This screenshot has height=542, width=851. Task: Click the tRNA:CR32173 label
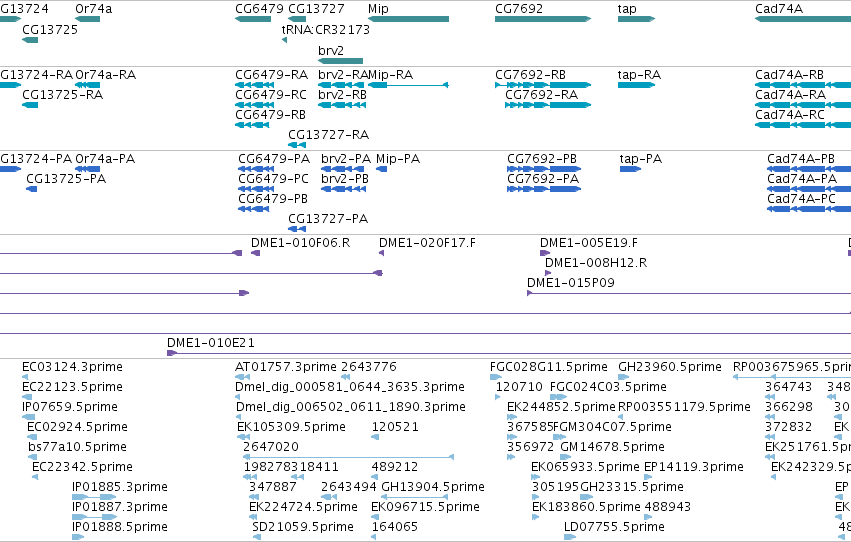pyautogui.click(x=326, y=30)
